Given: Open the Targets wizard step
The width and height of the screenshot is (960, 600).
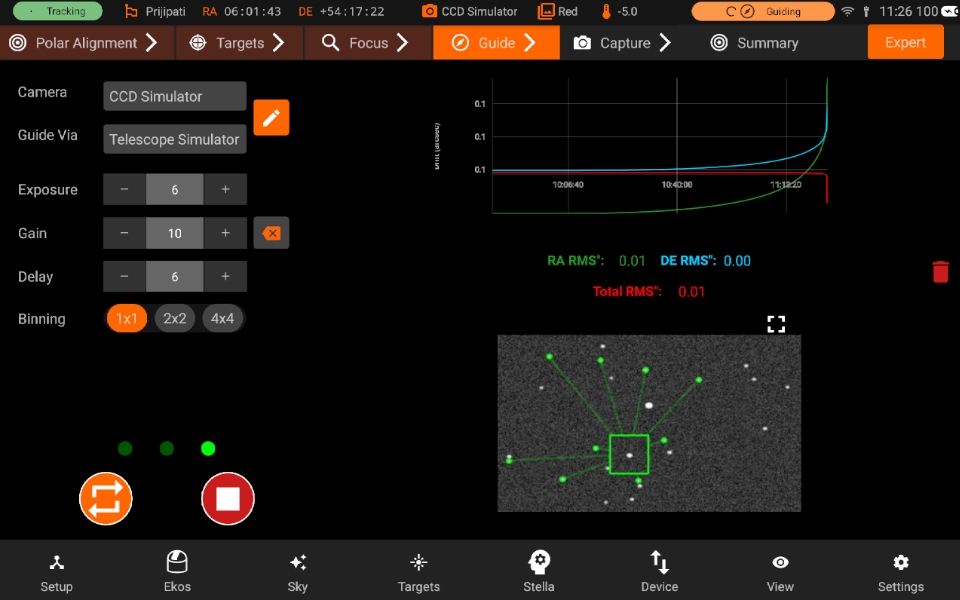Looking at the screenshot, I should point(239,43).
